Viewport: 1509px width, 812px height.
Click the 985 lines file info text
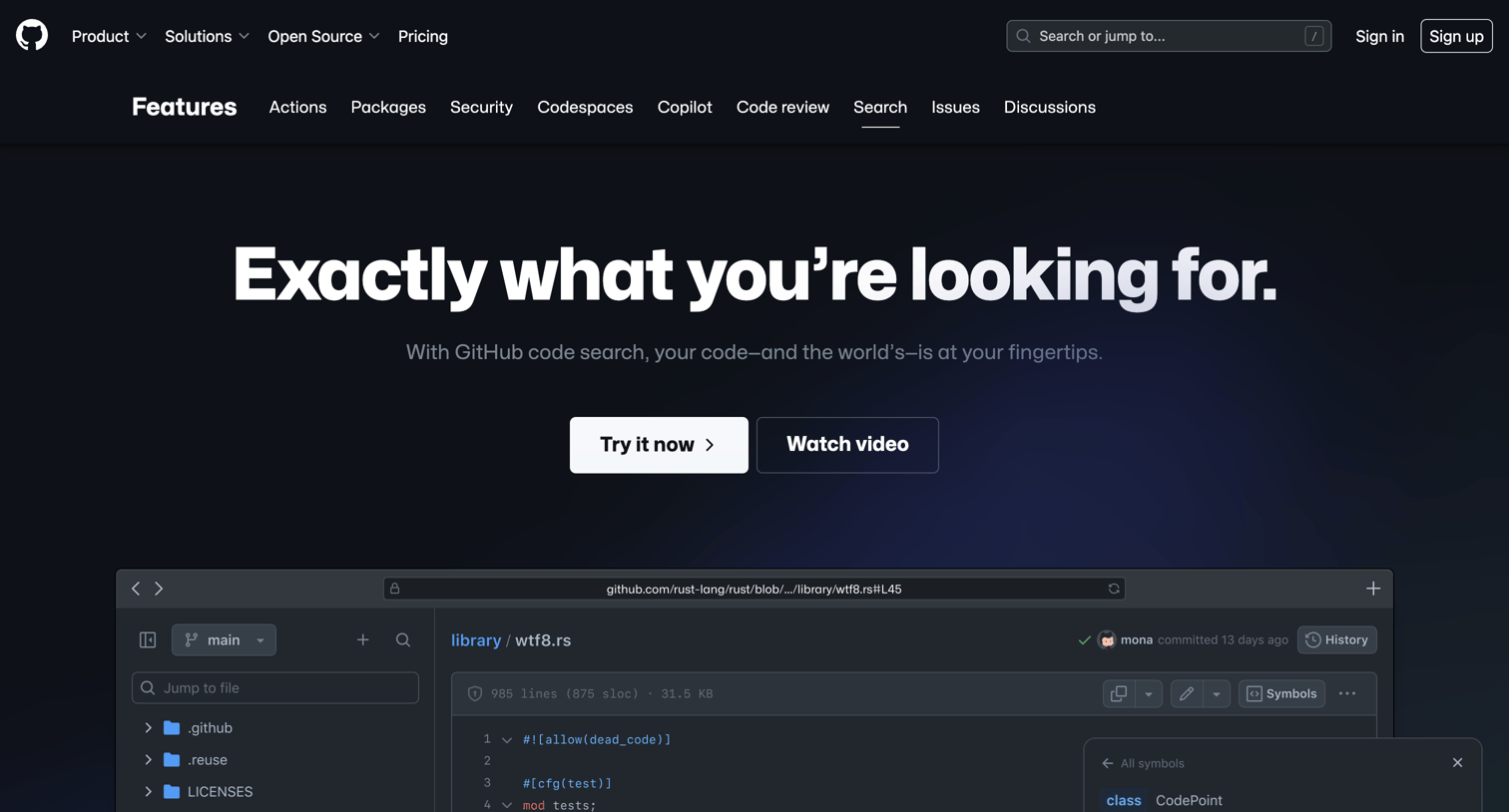pyautogui.click(x=602, y=694)
